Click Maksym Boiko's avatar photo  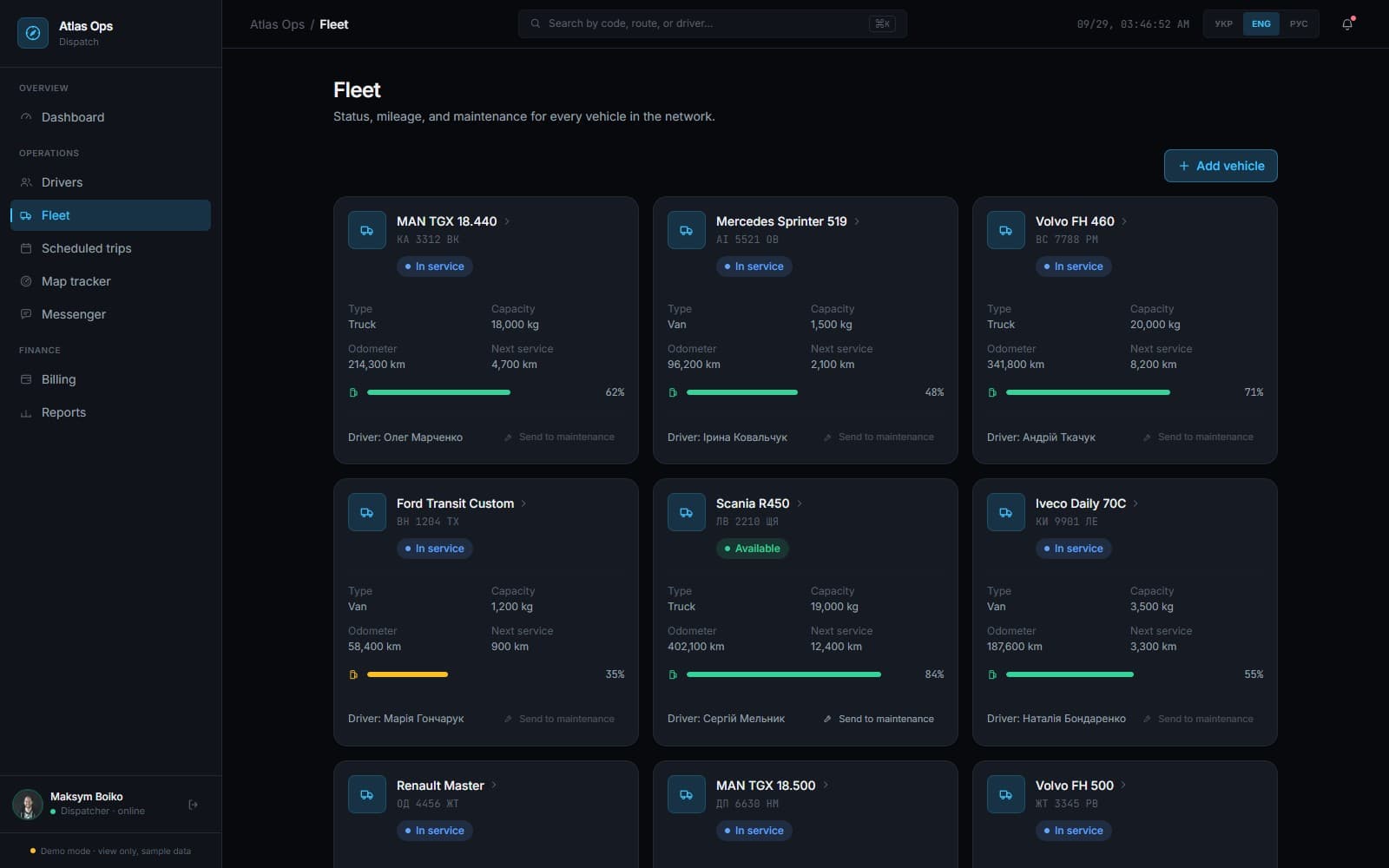tap(28, 805)
